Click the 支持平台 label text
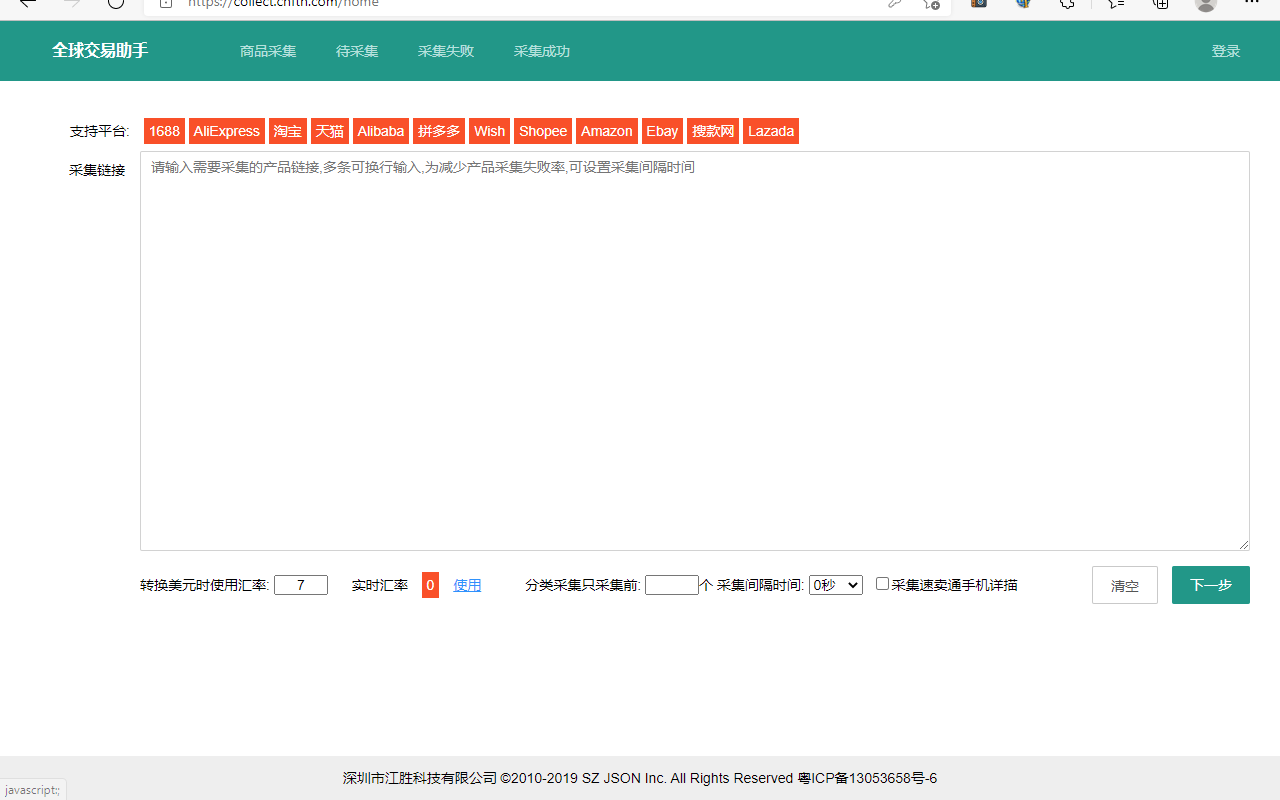The height and width of the screenshot is (800, 1280). point(99,131)
